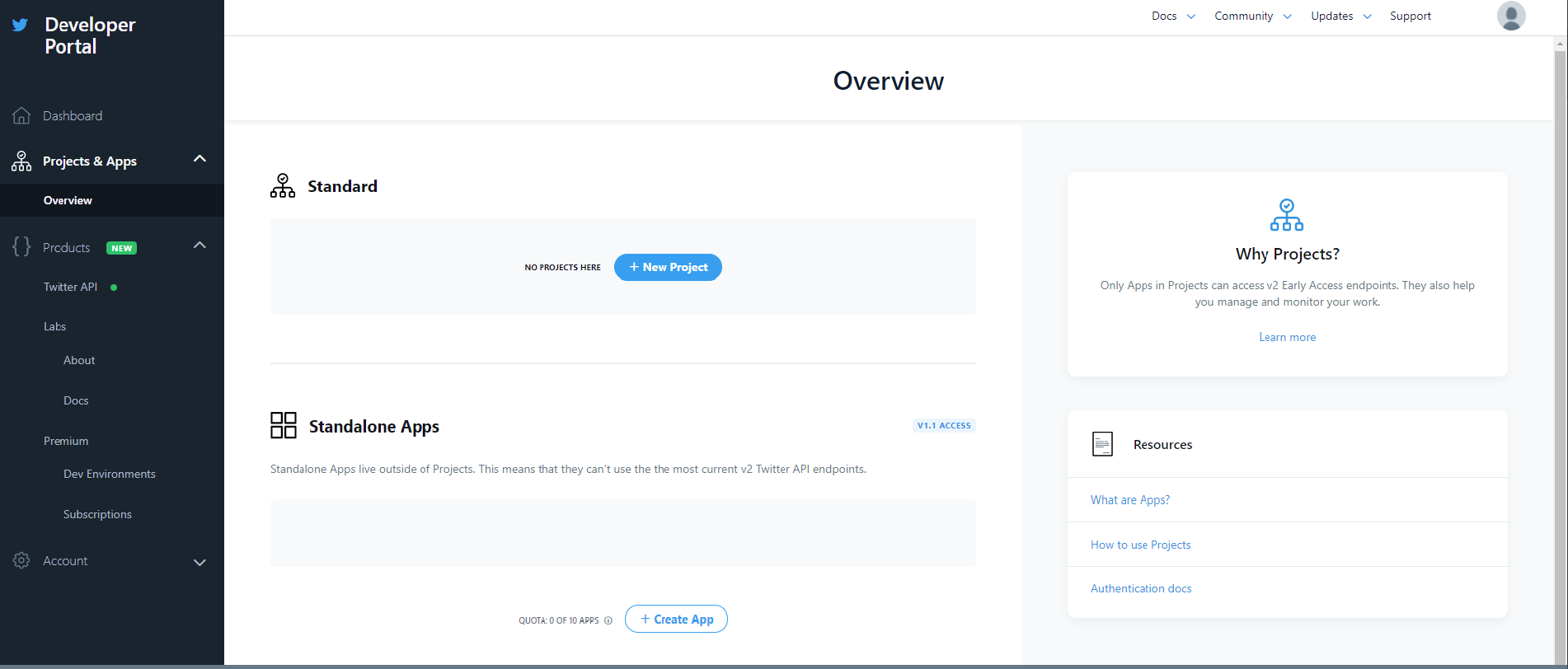Click the V1.1 ACCESS badge
This screenshot has width=1568, height=669.
944,425
